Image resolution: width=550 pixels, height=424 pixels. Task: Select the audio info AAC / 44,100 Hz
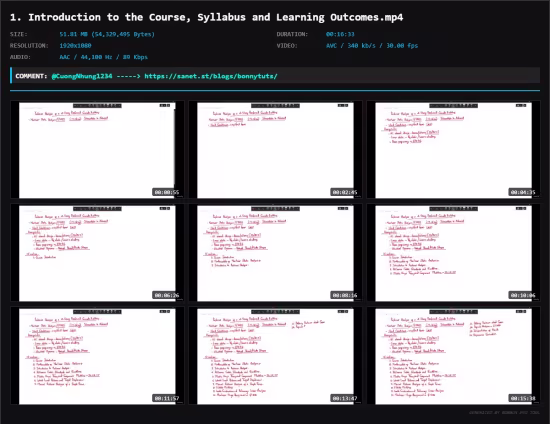[103, 57]
